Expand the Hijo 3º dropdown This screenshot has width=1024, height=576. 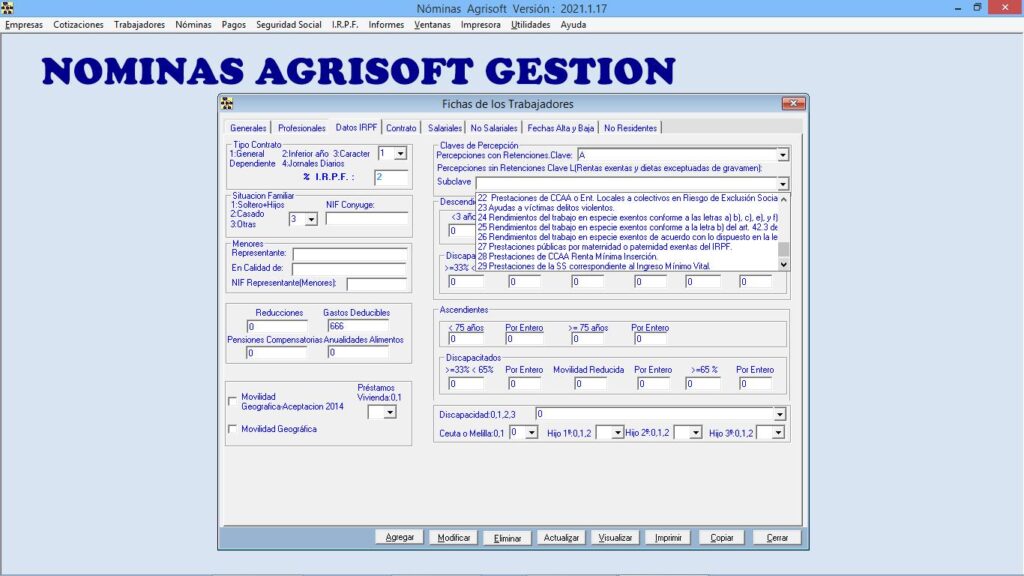778,433
